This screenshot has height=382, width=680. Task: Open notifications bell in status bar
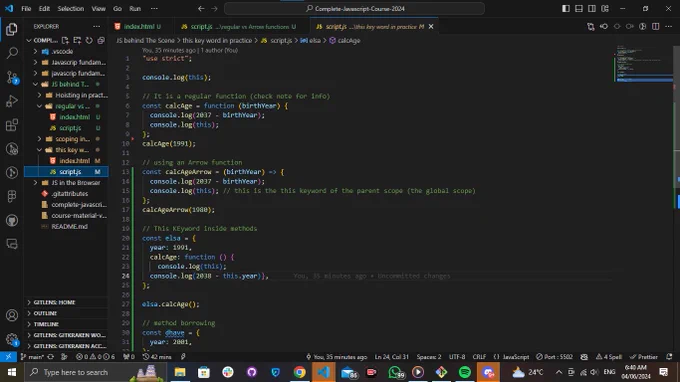(669, 357)
